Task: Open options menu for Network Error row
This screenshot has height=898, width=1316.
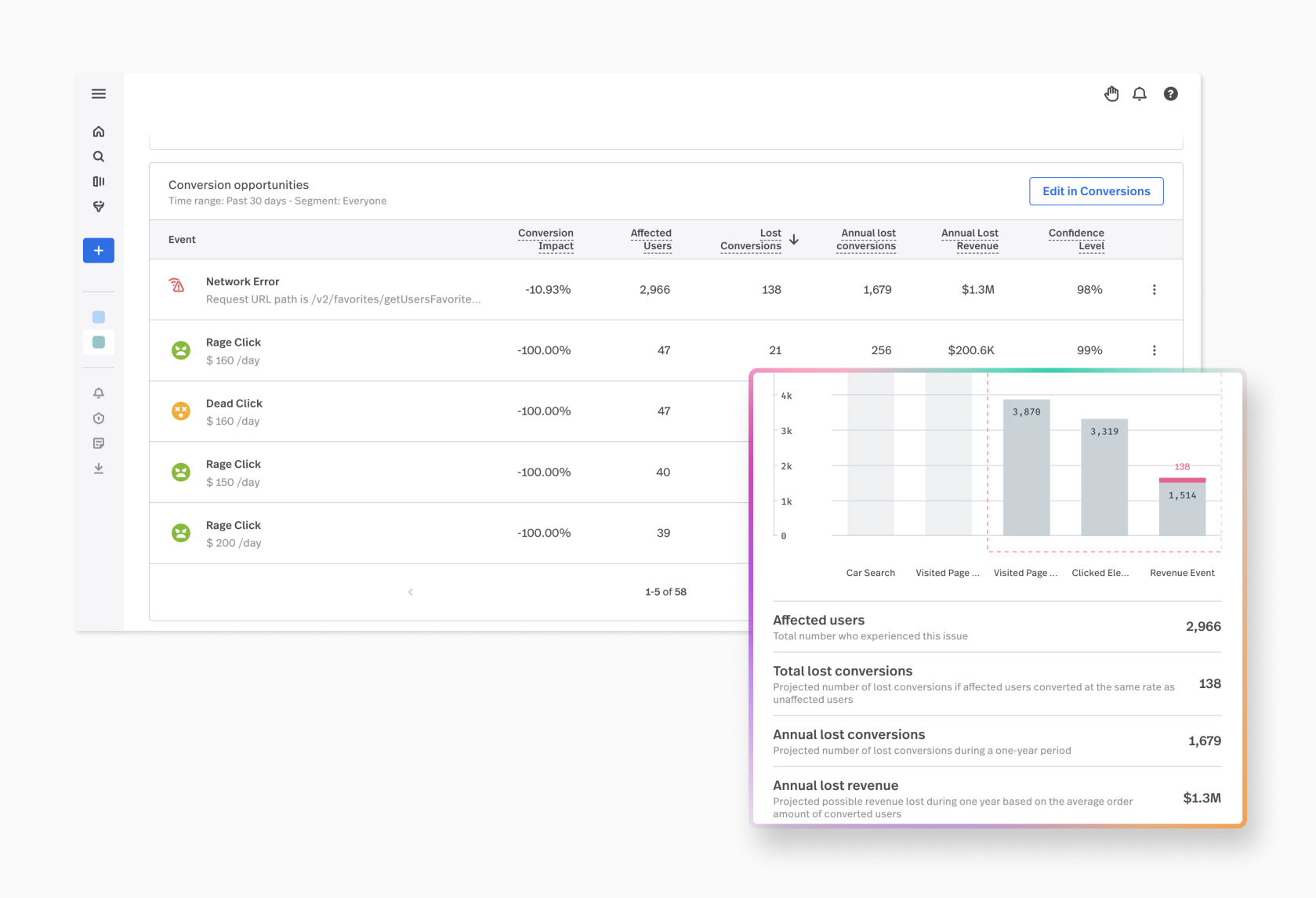Action: click(x=1155, y=290)
